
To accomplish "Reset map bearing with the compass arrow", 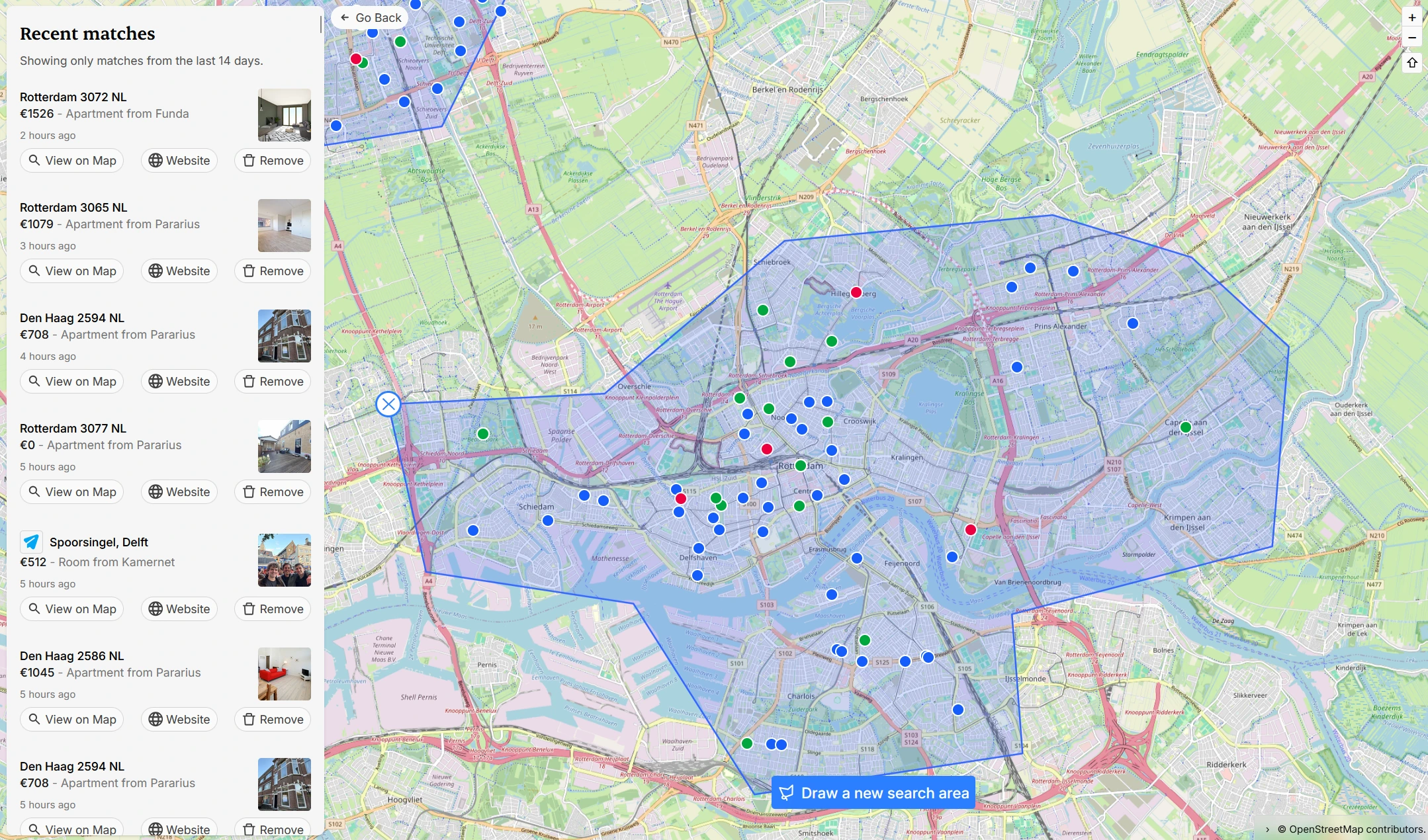I will click(x=1411, y=63).
